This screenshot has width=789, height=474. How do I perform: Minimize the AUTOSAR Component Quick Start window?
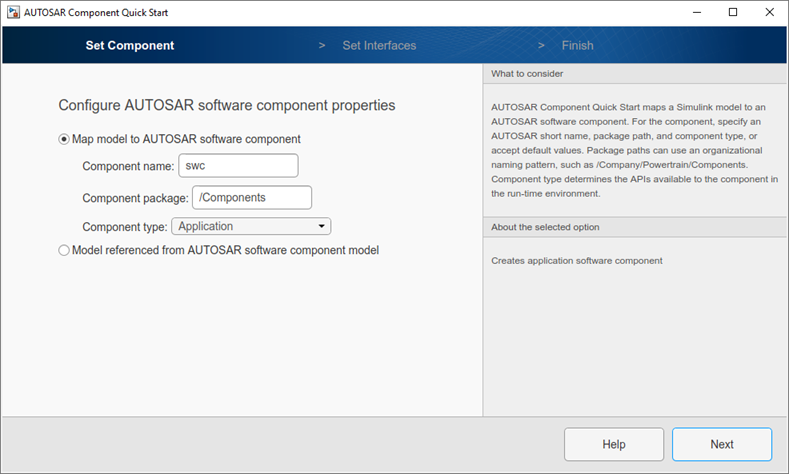click(x=697, y=13)
